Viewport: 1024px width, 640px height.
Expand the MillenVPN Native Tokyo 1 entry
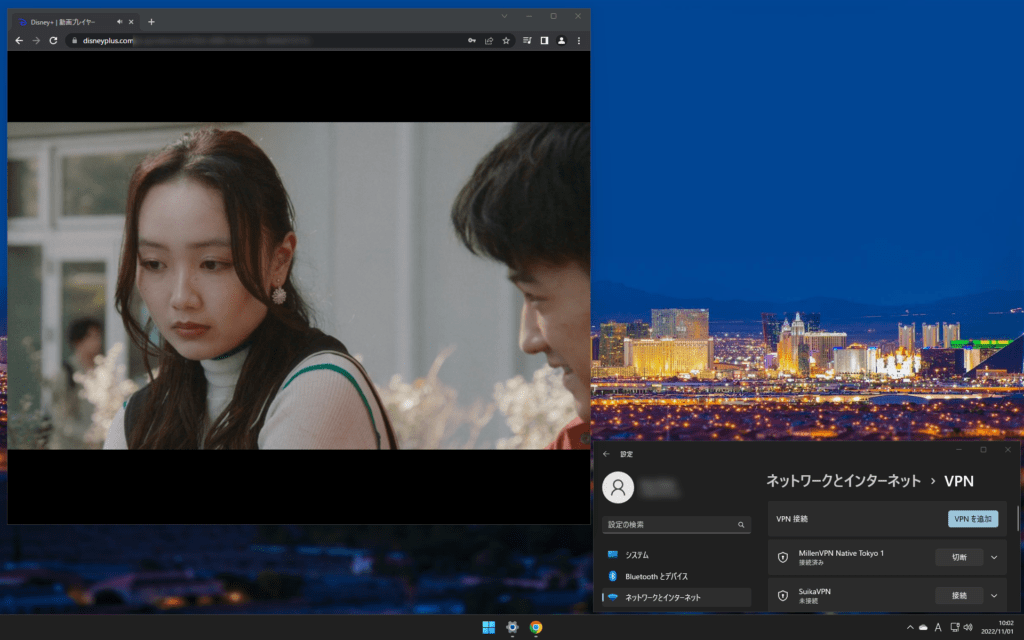tap(994, 557)
